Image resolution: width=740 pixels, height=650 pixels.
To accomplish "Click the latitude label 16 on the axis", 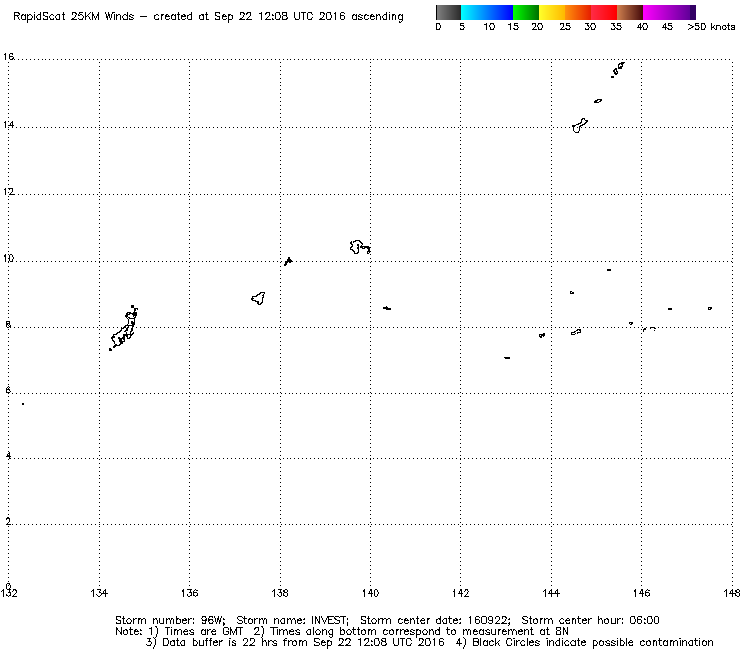I will 8,57.
